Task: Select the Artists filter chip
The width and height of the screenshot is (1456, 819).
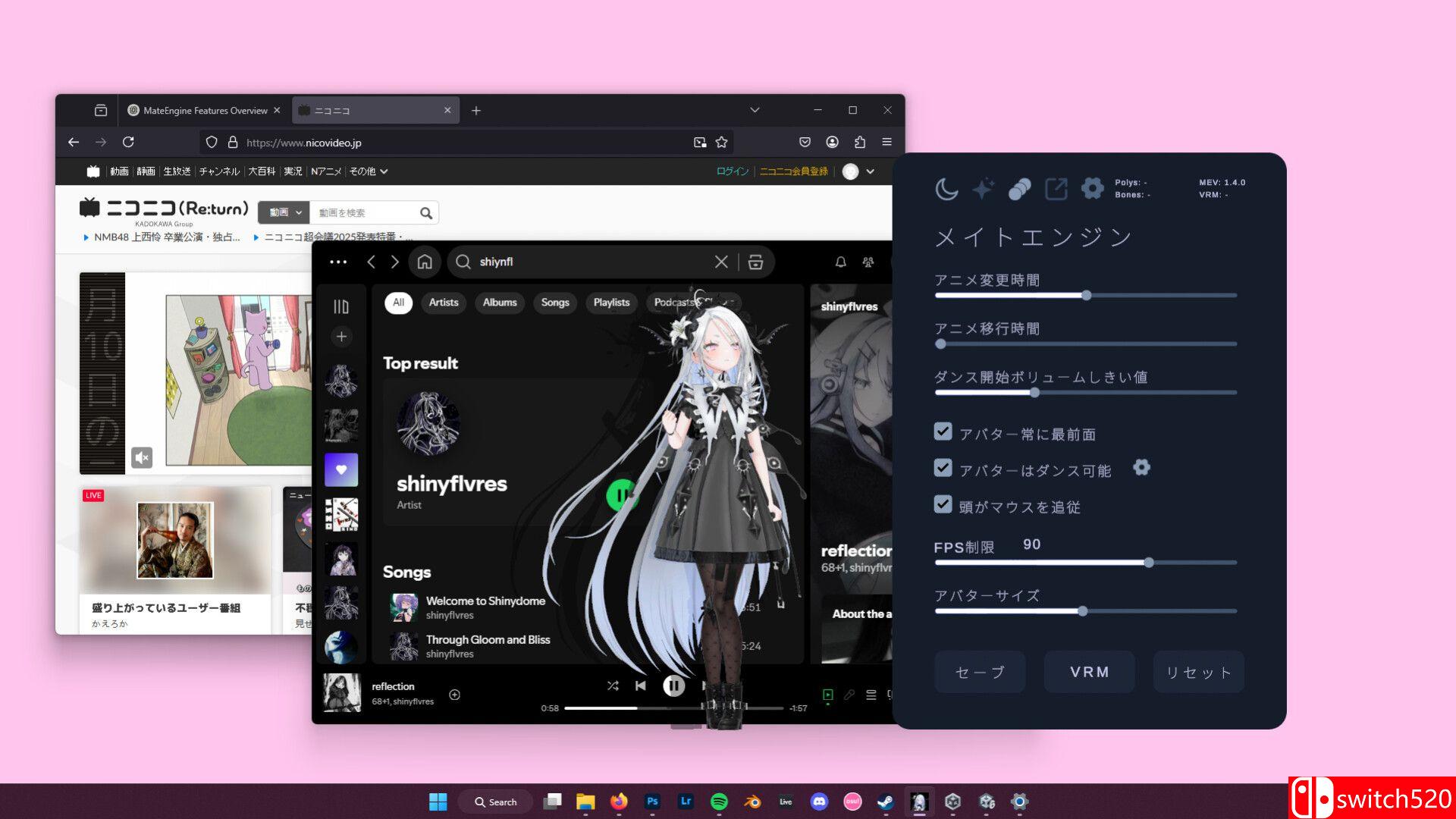Action: (442, 303)
